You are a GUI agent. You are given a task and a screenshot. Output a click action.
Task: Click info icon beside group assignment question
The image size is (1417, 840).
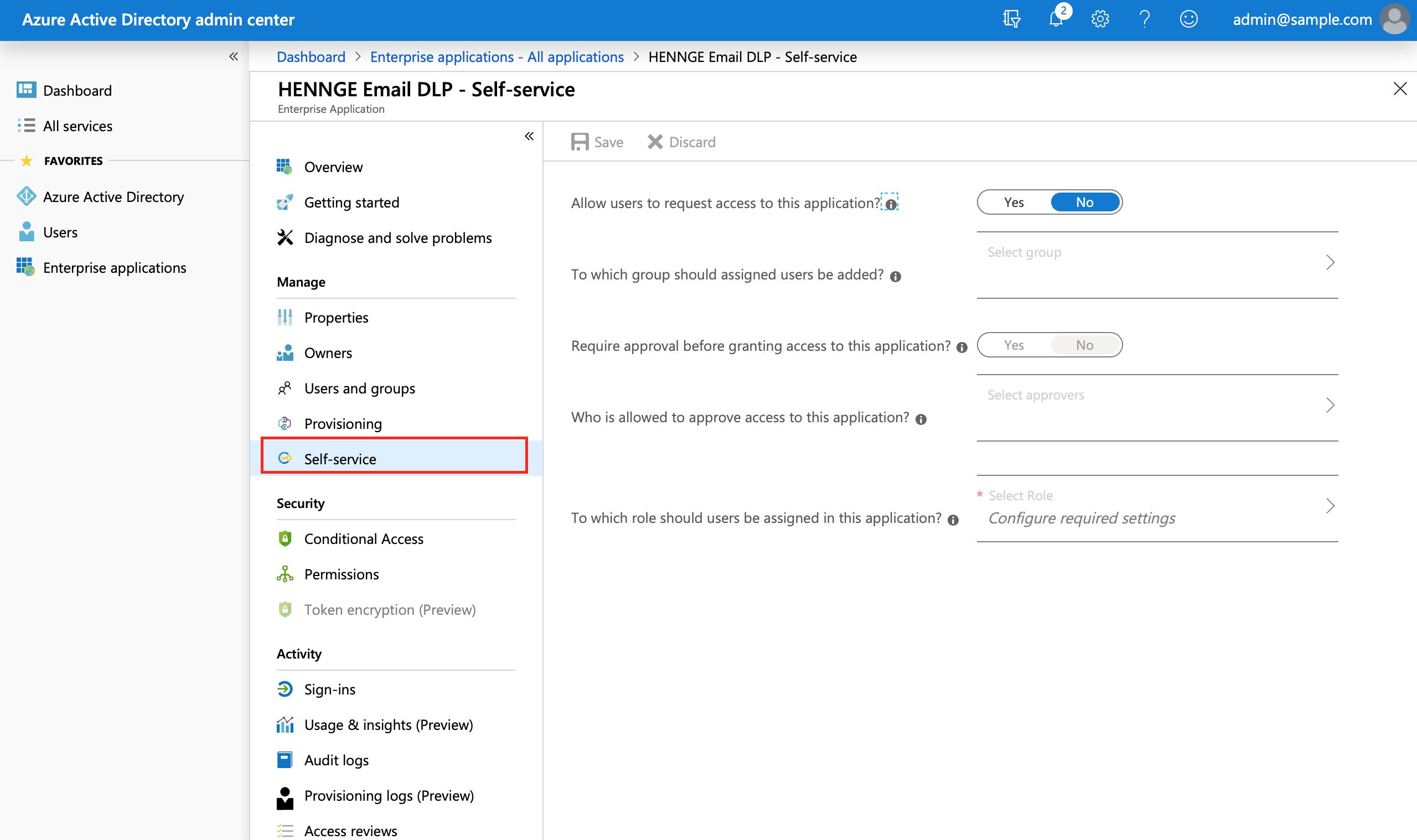[895, 276]
